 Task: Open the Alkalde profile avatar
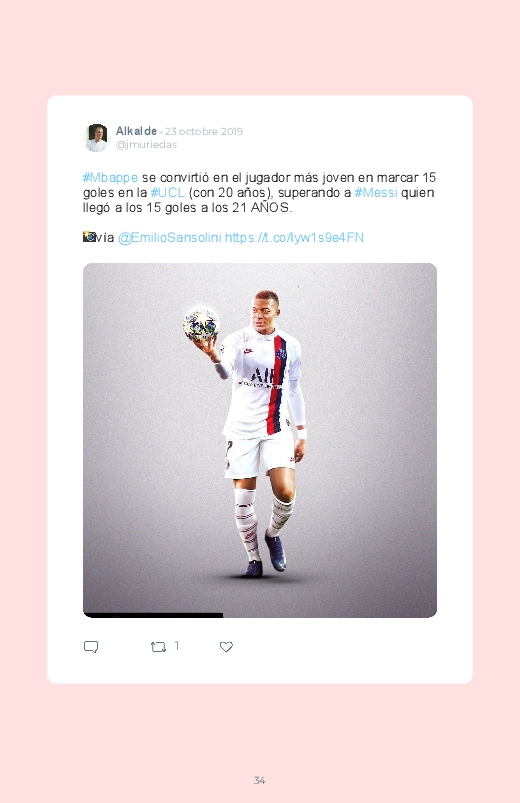(x=96, y=138)
